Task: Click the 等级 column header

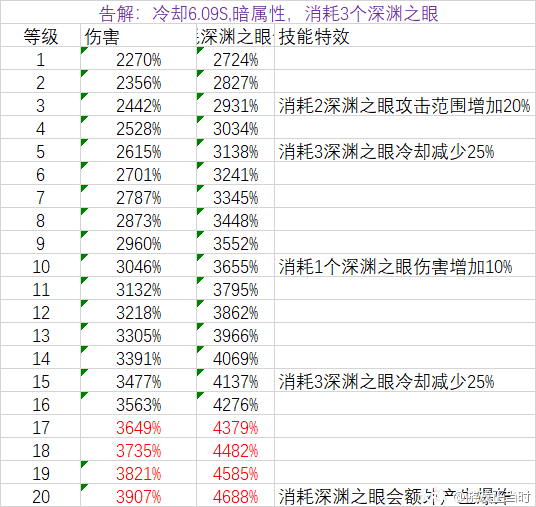Action: (41, 36)
